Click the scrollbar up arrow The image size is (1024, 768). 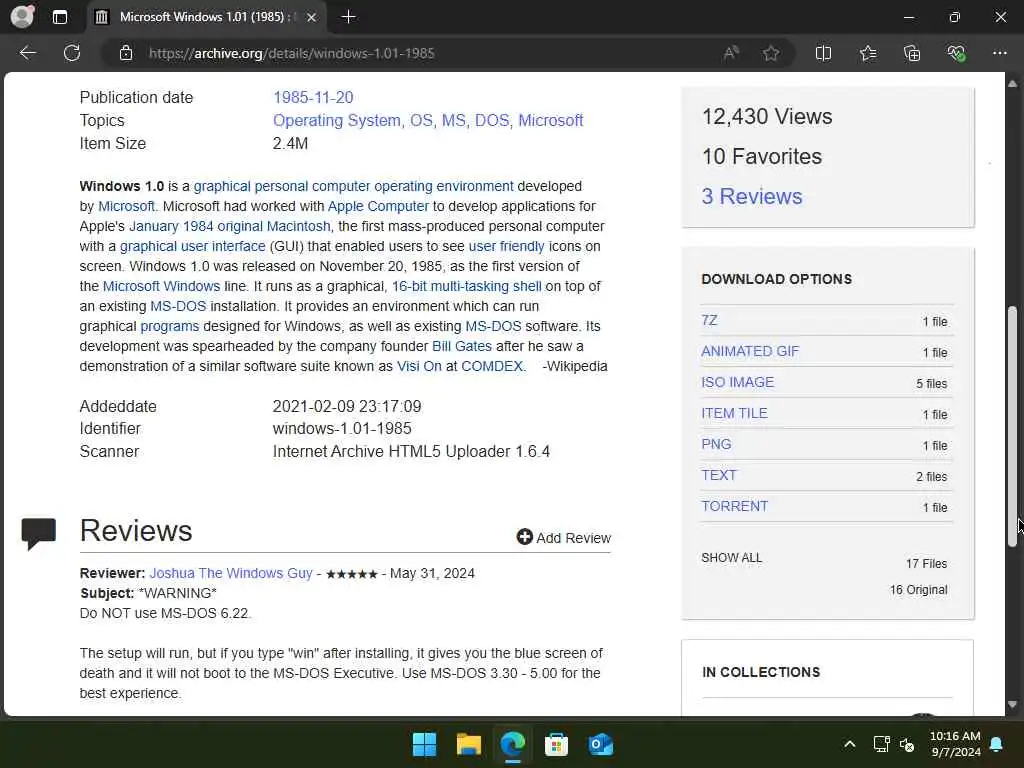coord(1012,84)
